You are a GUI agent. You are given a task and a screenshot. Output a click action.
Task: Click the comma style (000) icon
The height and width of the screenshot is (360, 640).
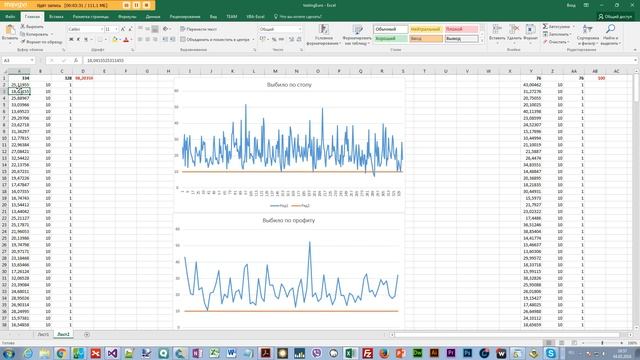282,40
